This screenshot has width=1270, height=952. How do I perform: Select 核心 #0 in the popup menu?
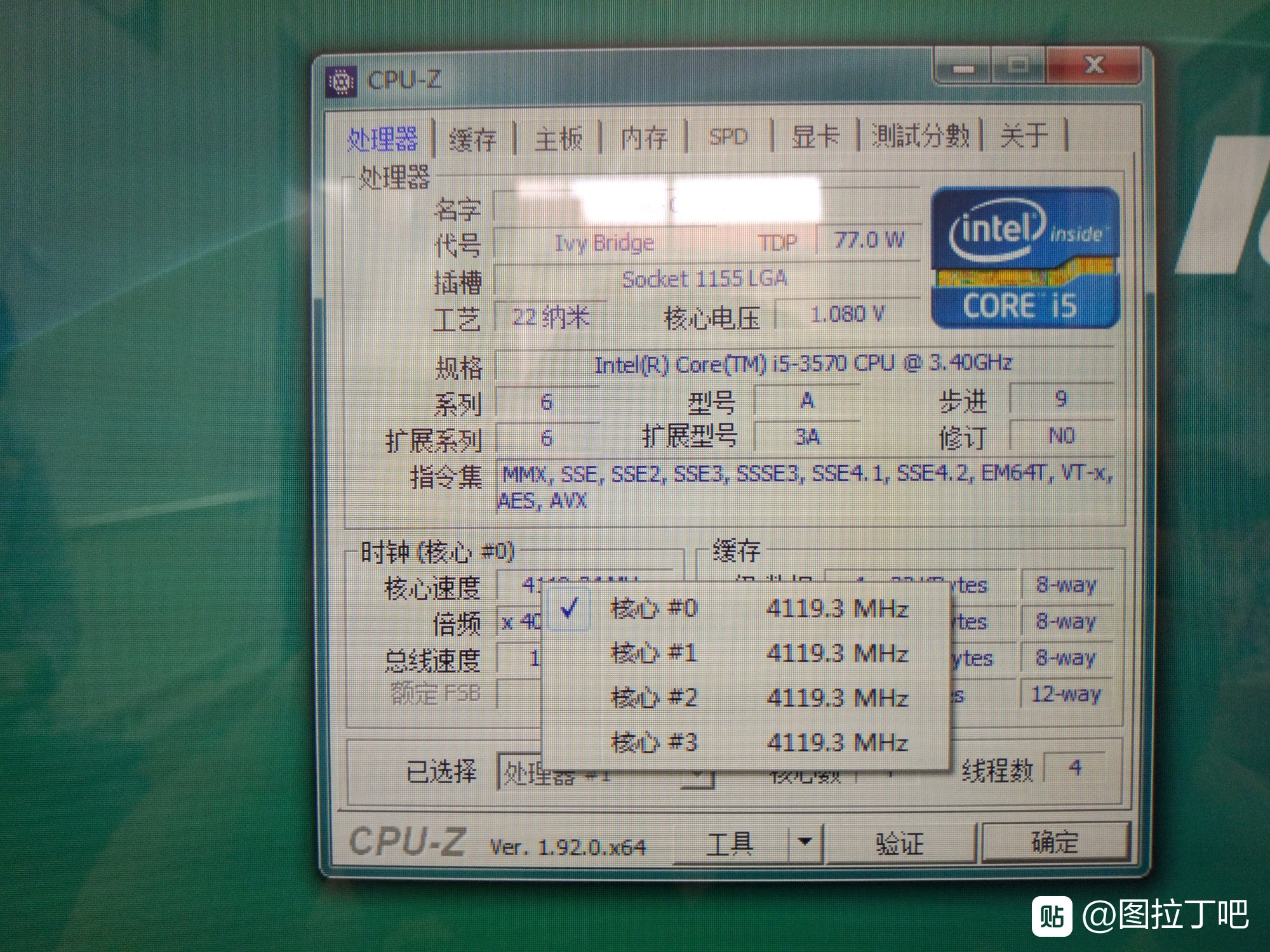coord(746,608)
